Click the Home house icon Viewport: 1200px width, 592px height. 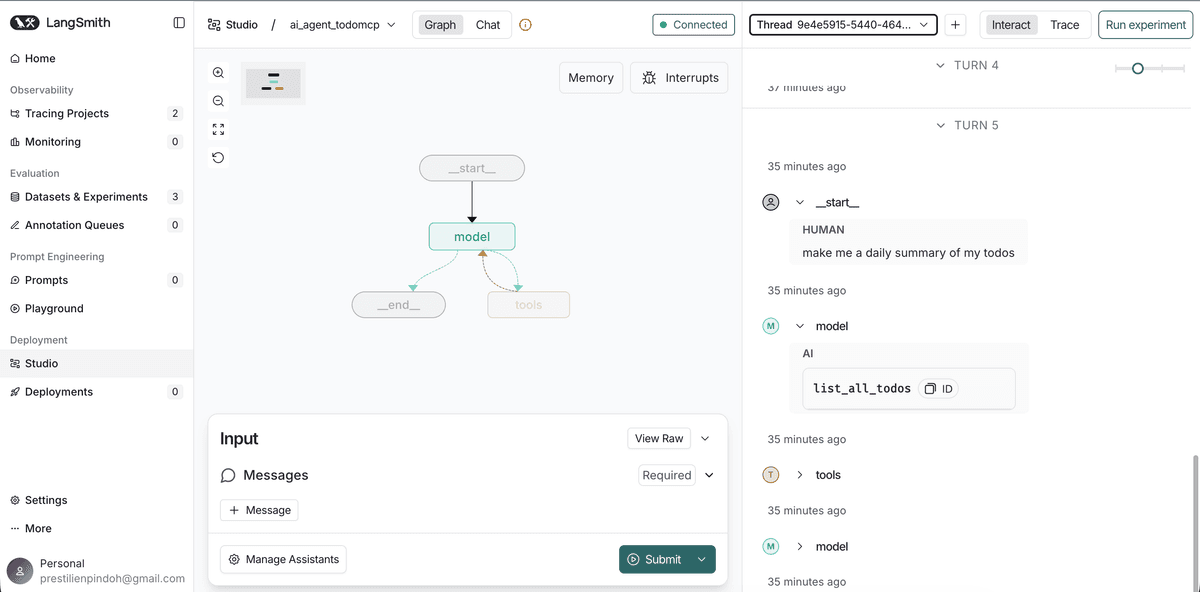pyautogui.click(x=15, y=59)
